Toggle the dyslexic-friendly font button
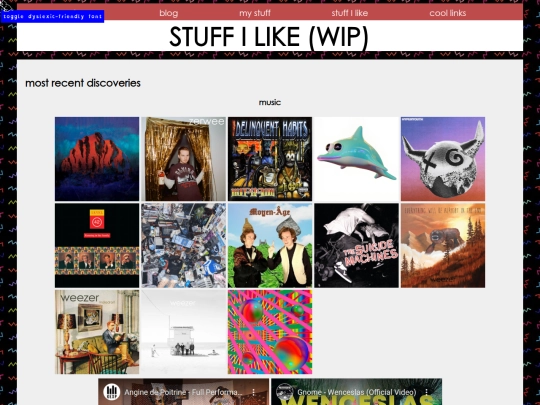Screen dimensions: 540x405 click(52, 16)
